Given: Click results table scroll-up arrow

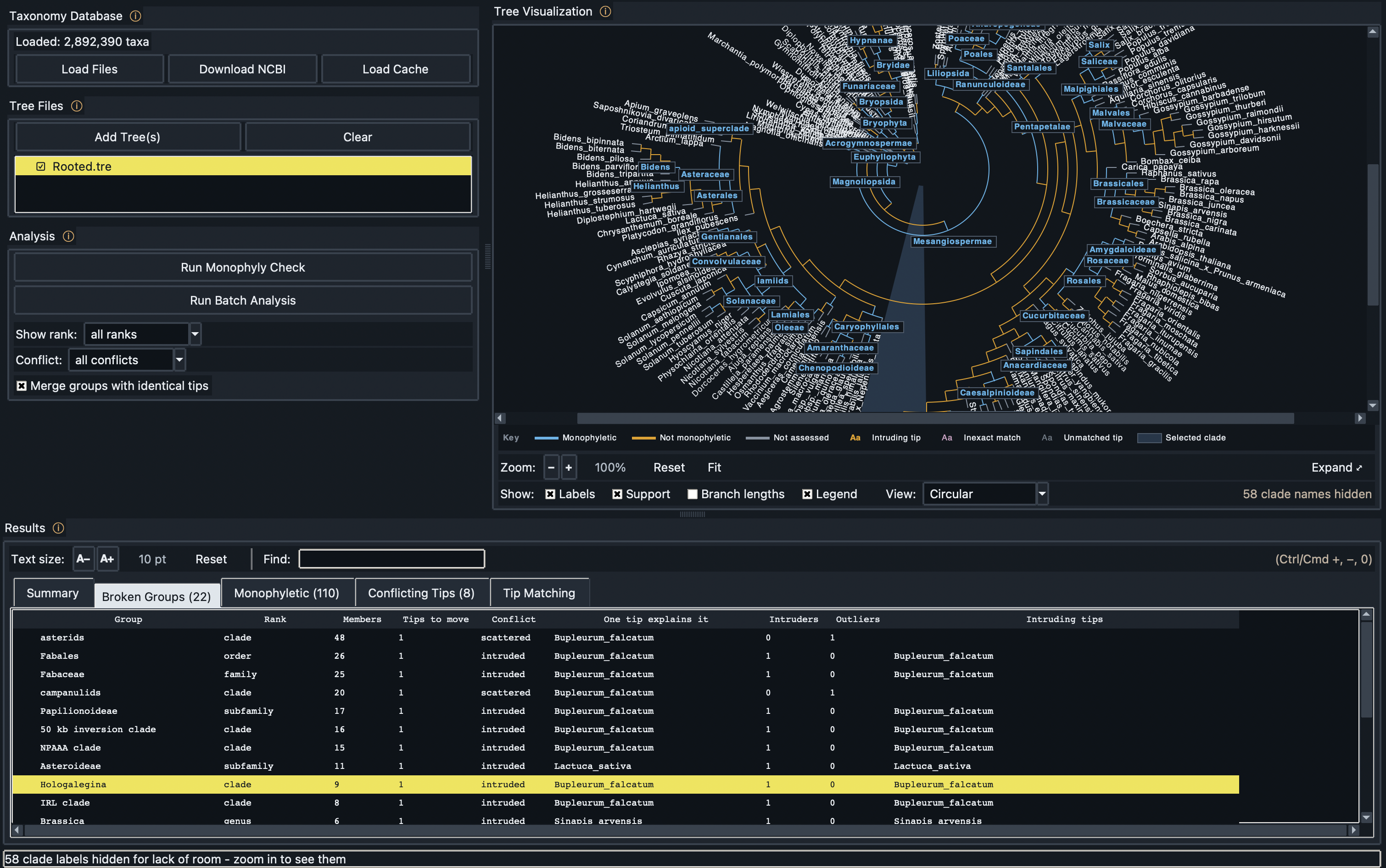Looking at the screenshot, I should [1366, 615].
